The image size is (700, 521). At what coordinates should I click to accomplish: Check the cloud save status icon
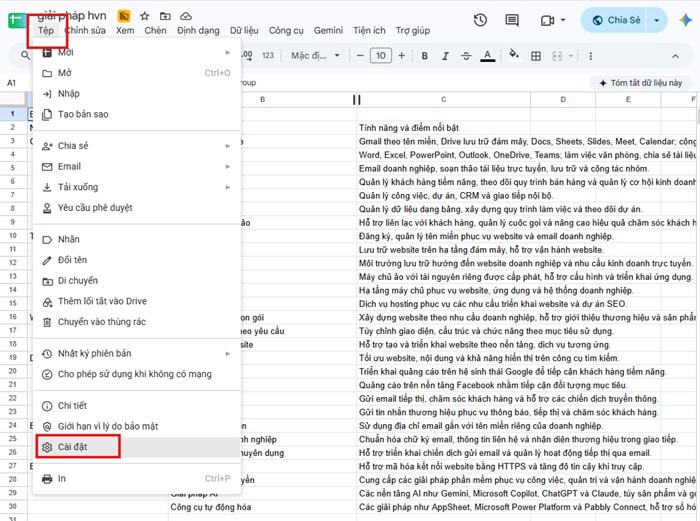(x=186, y=17)
